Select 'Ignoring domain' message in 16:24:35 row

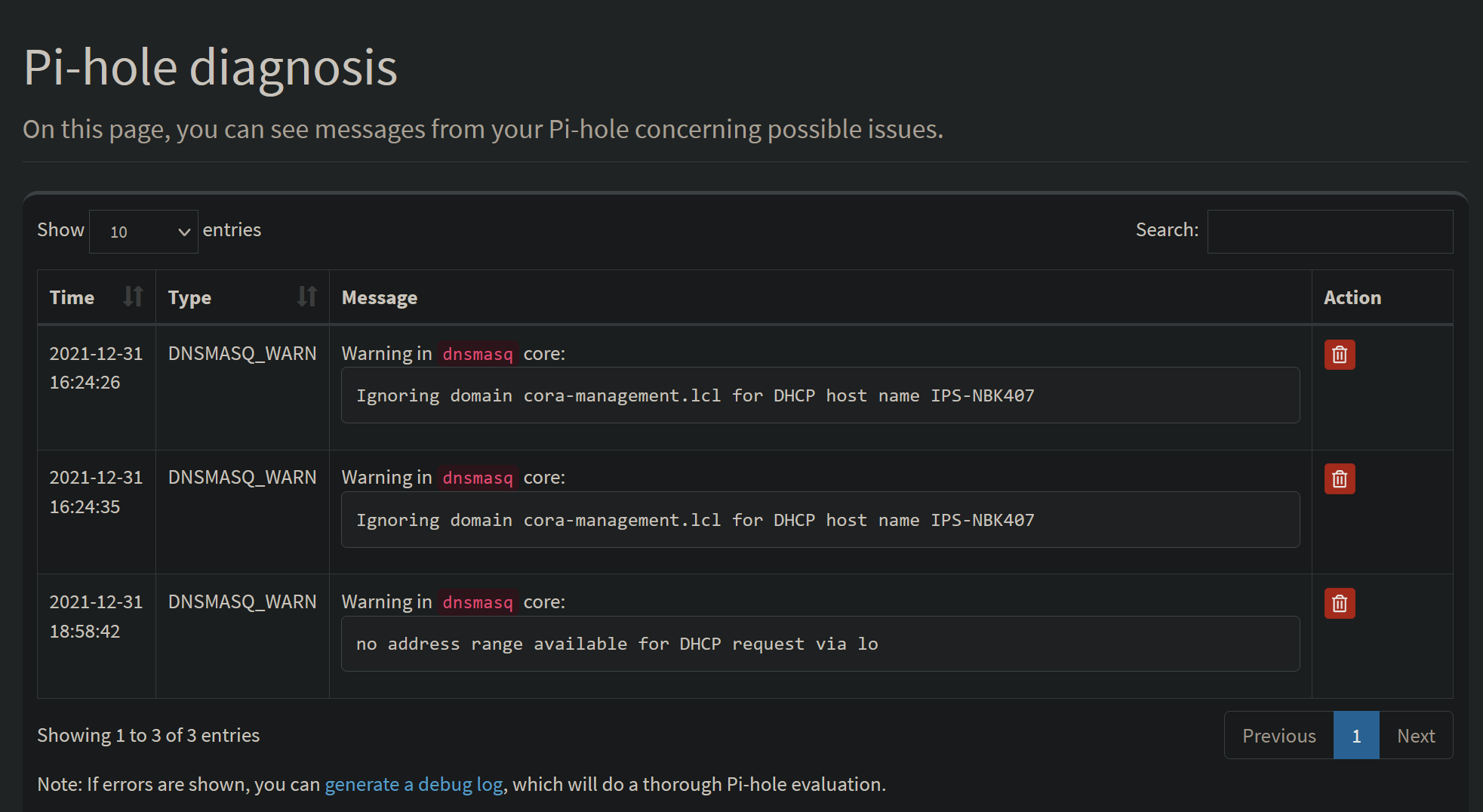tap(820, 520)
